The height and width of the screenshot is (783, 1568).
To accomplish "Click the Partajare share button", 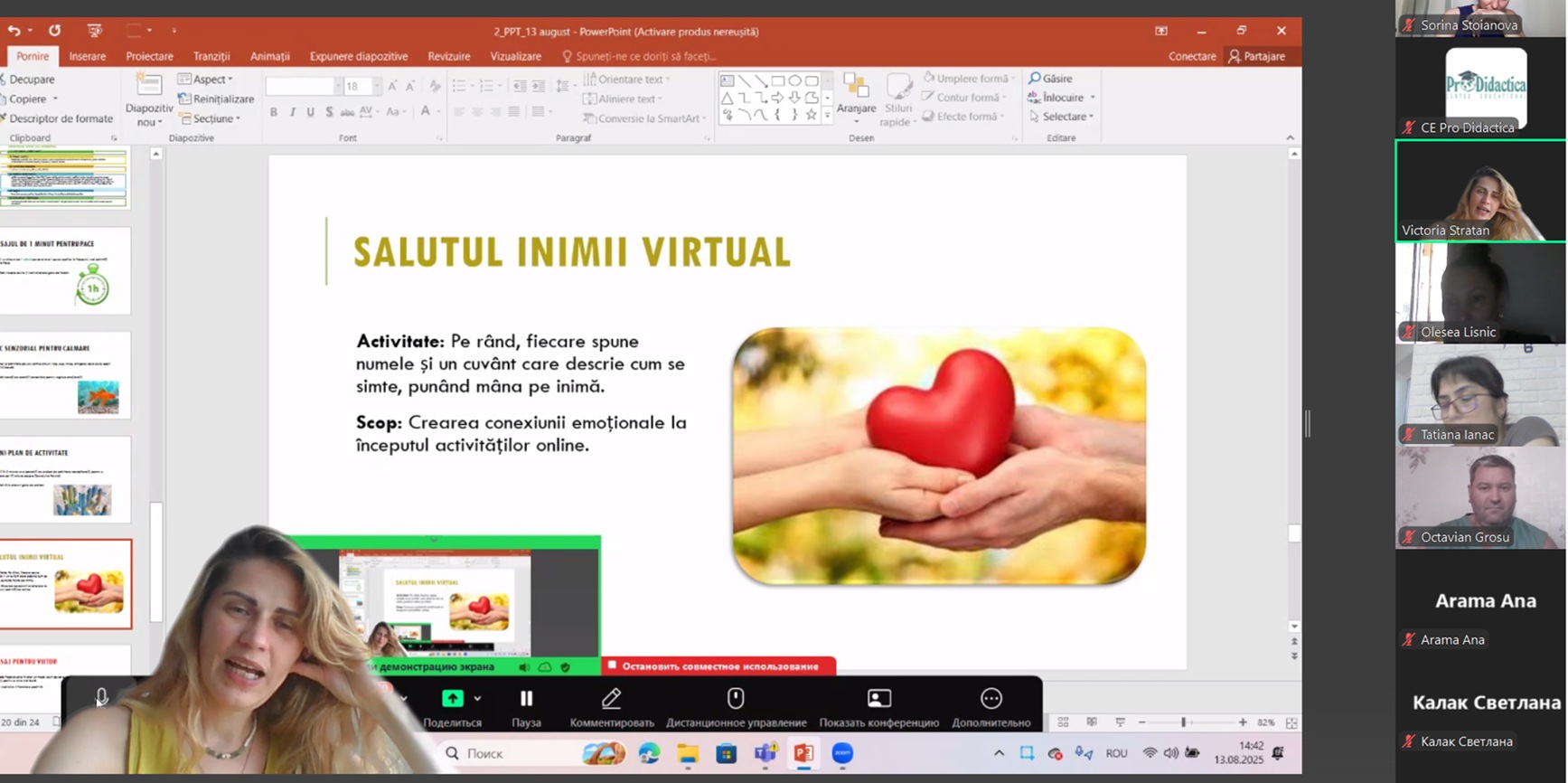I will pos(1256,56).
